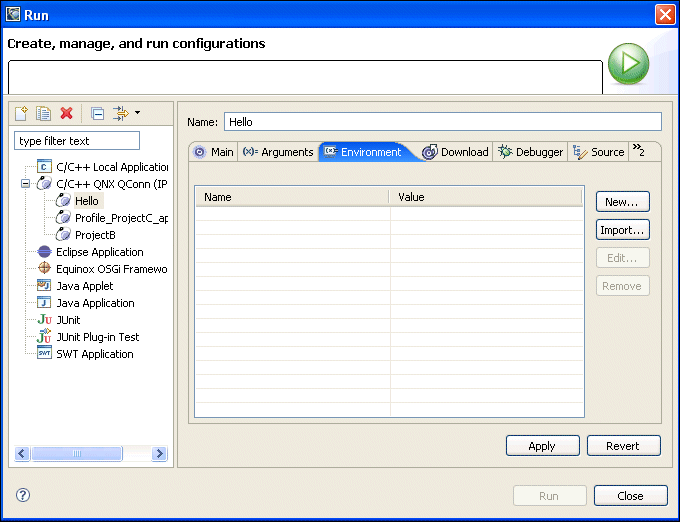Switch to the Download tab
The width and height of the screenshot is (680, 522).
455,152
